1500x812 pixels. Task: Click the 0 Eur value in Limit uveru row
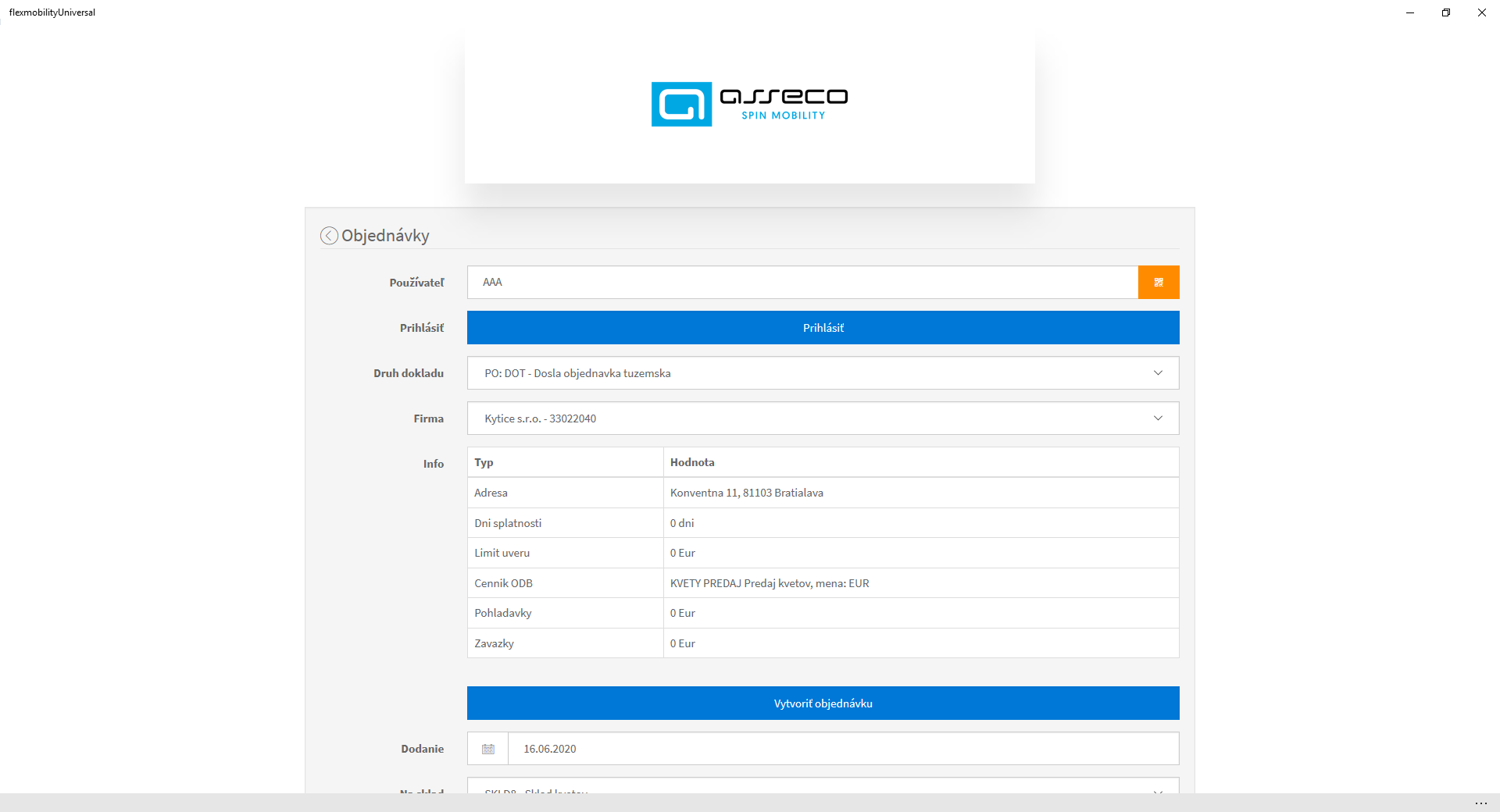click(683, 553)
